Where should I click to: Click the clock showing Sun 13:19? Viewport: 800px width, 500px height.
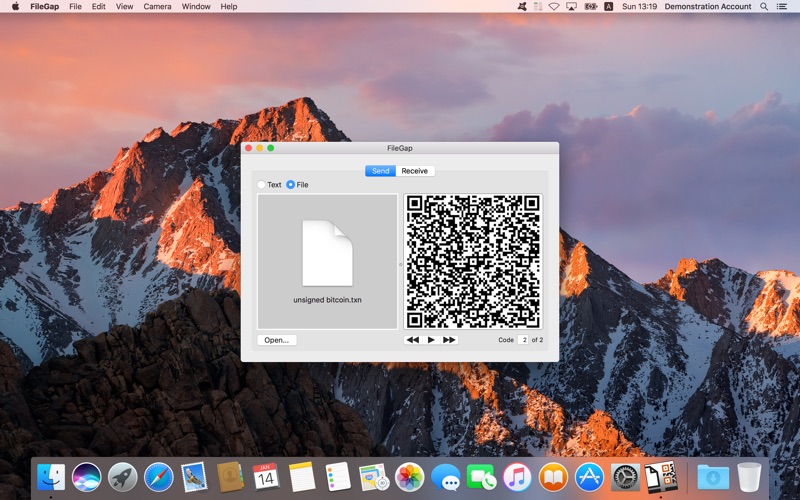(639, 7)
